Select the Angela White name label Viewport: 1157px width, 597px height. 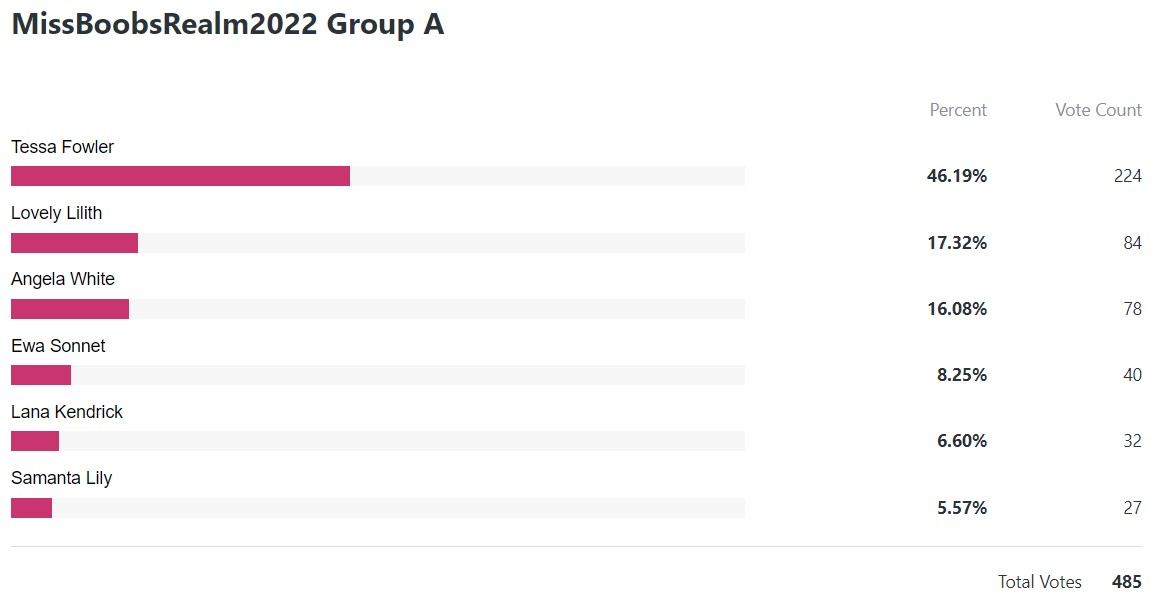pos(63,279)
